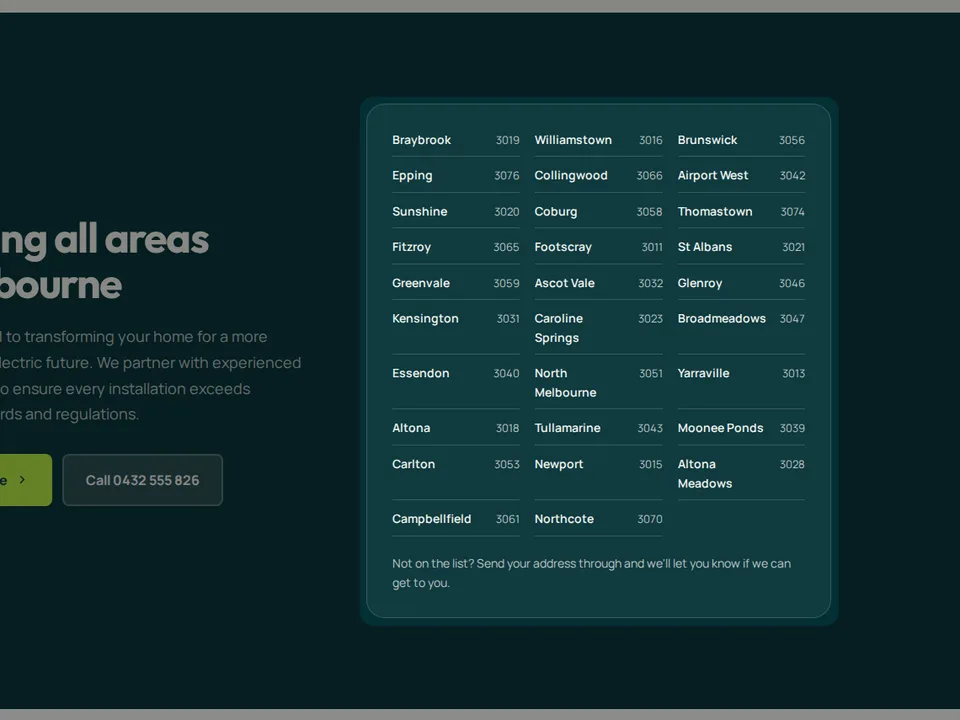Image resolution: width=960 pixels, height=720 pixels.
Task: Click Fitzroy in the suburb list
Action: pos(411,247)
